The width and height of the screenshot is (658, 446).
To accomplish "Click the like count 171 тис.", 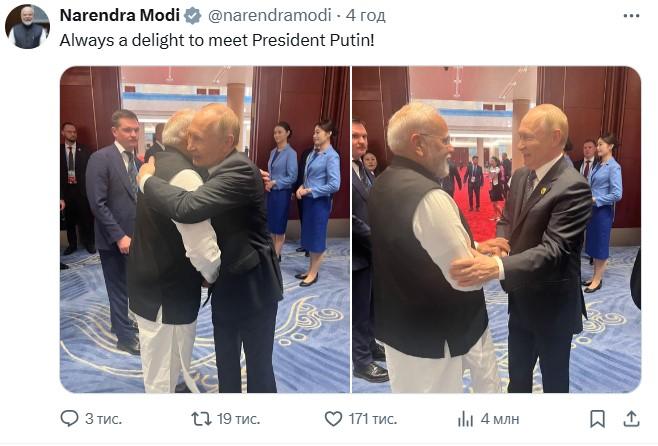I will point(373,419).
